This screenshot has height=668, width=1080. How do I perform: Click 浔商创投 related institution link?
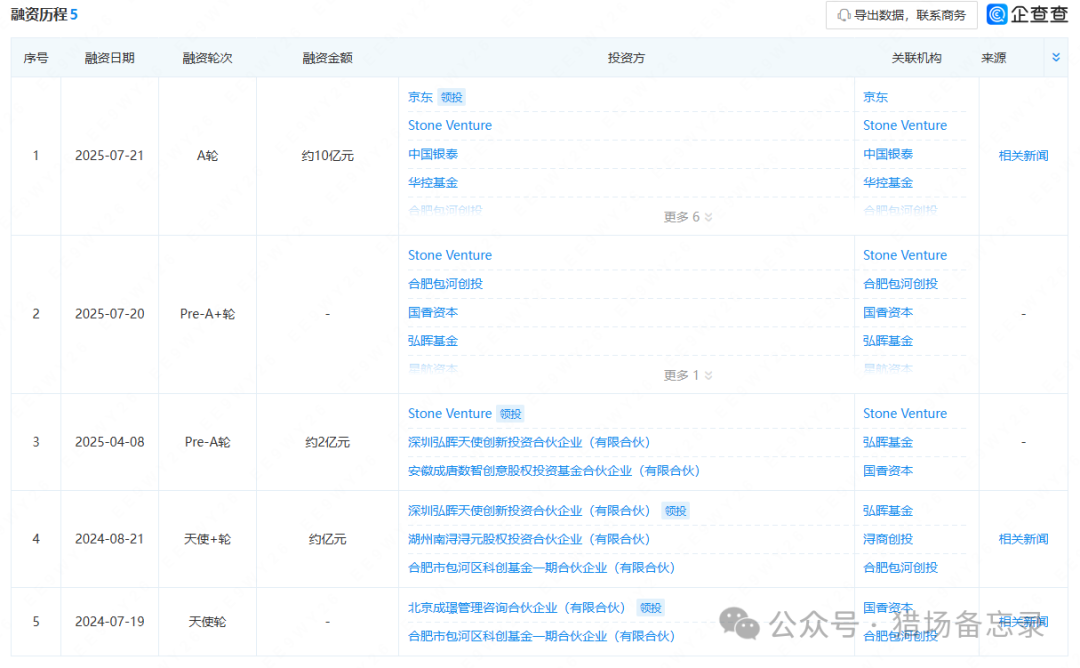888,539
